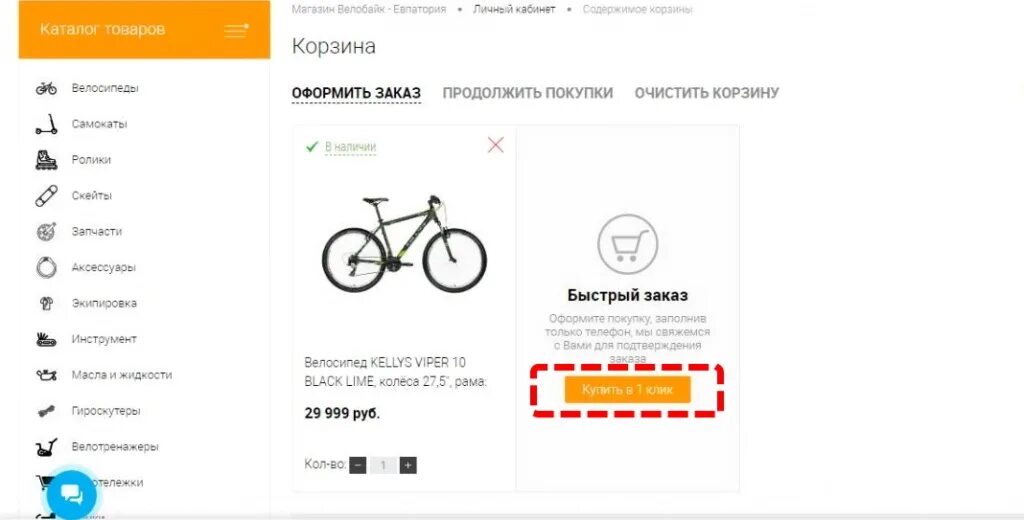Select the Самокаты scooter icon
Image resolution: width=1024 pixels, height=520 pixels.
pyautogui.click(x=46, y=124)
